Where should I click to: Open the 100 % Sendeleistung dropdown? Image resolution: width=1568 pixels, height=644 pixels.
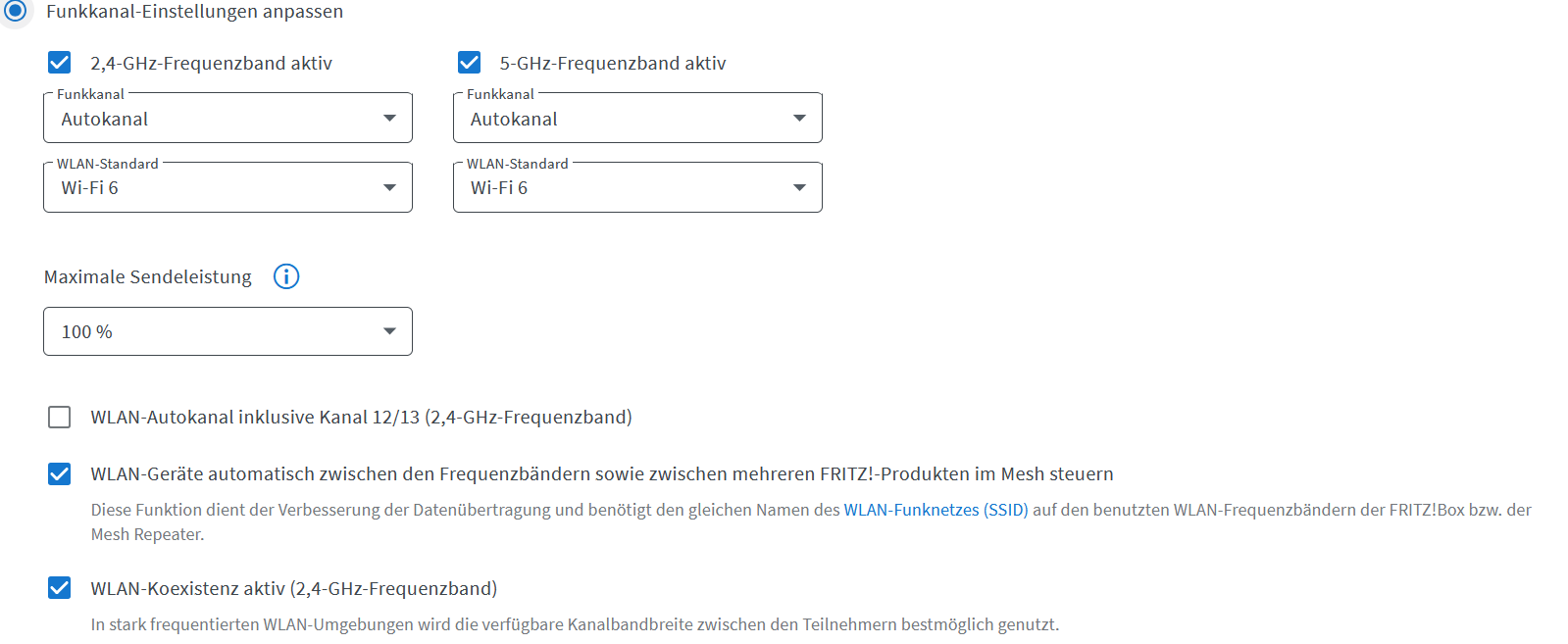[x=228, y=331]
